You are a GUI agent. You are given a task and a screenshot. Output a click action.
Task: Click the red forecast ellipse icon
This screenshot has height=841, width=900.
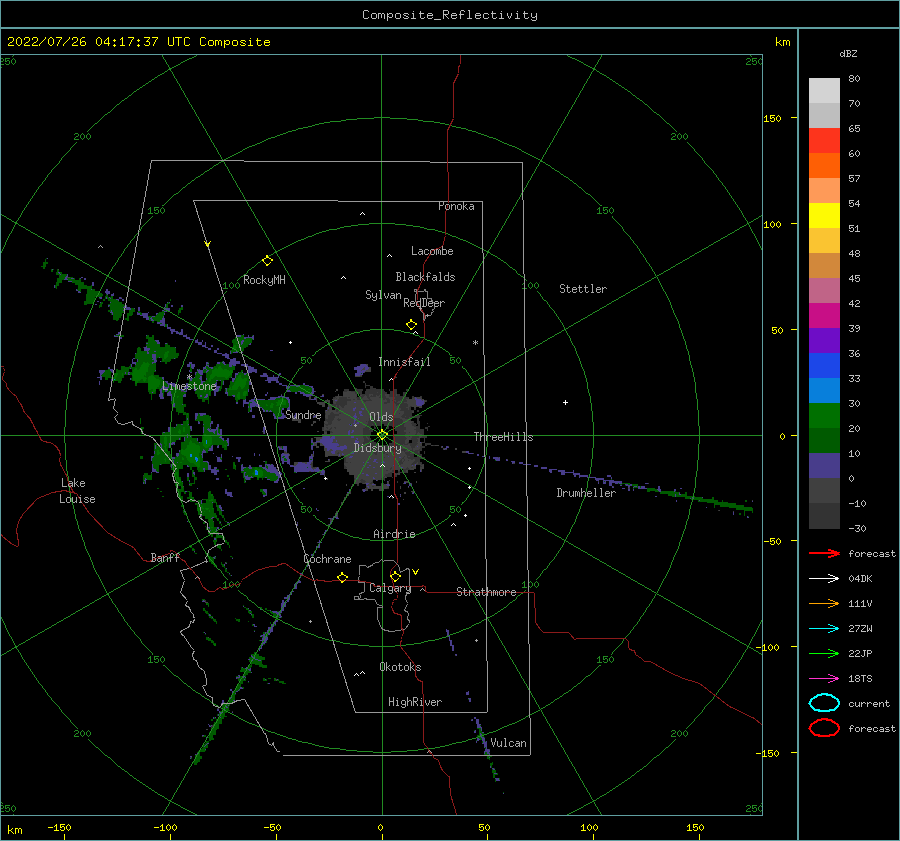(824, 728)
